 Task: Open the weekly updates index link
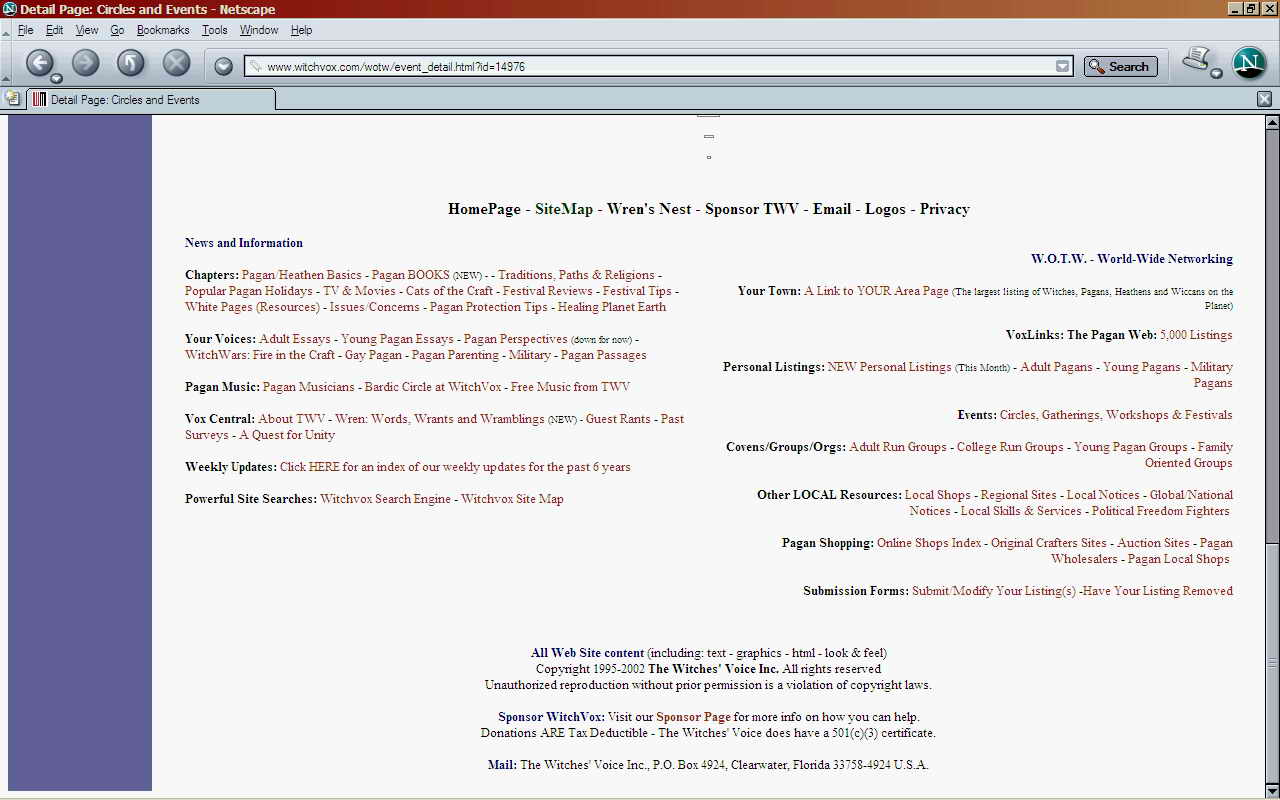pos(455,467)
